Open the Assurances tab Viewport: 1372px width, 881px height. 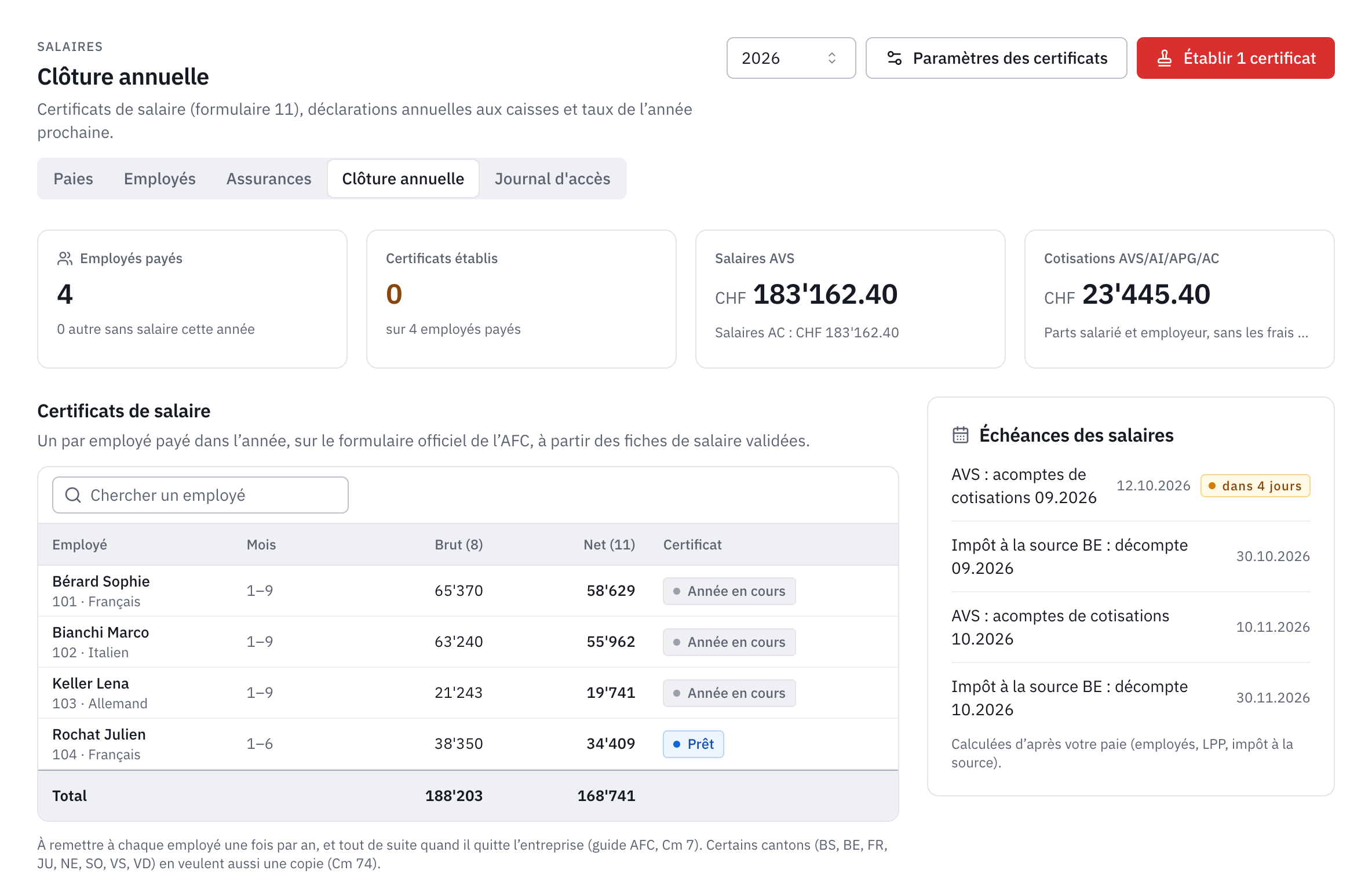pos(269,179)
